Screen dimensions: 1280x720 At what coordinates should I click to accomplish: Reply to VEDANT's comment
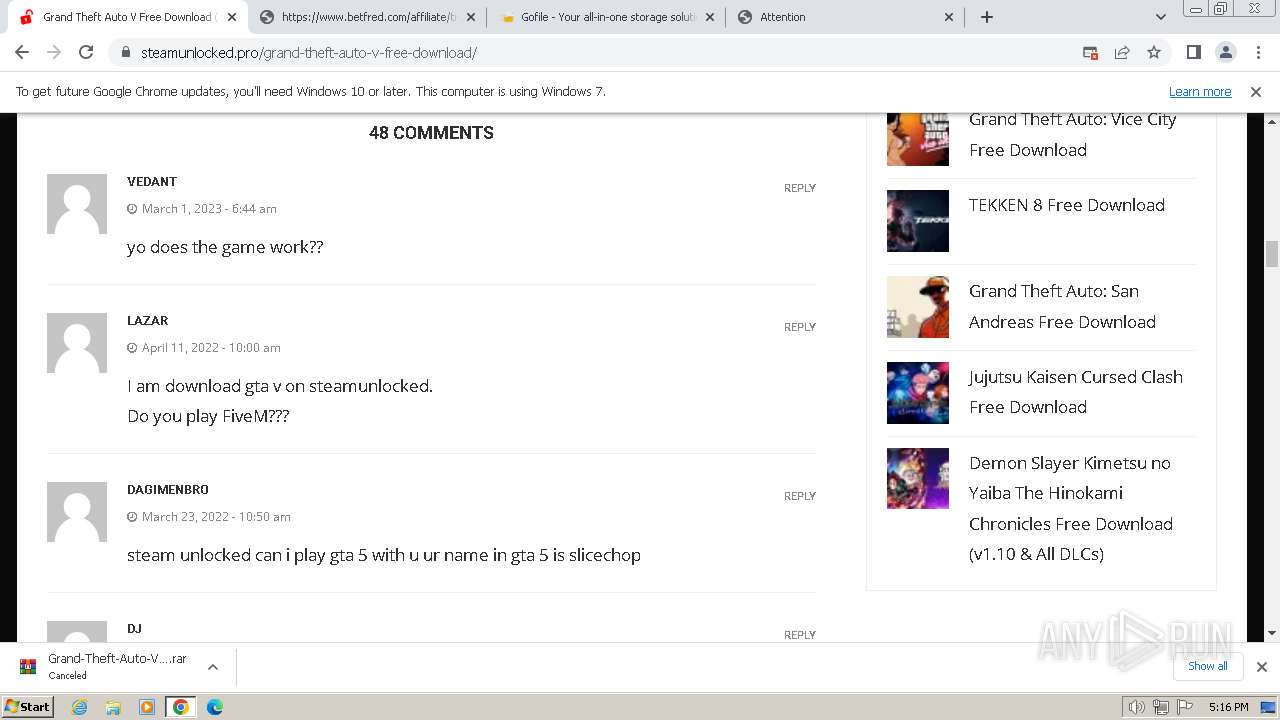tap(800, 188)
